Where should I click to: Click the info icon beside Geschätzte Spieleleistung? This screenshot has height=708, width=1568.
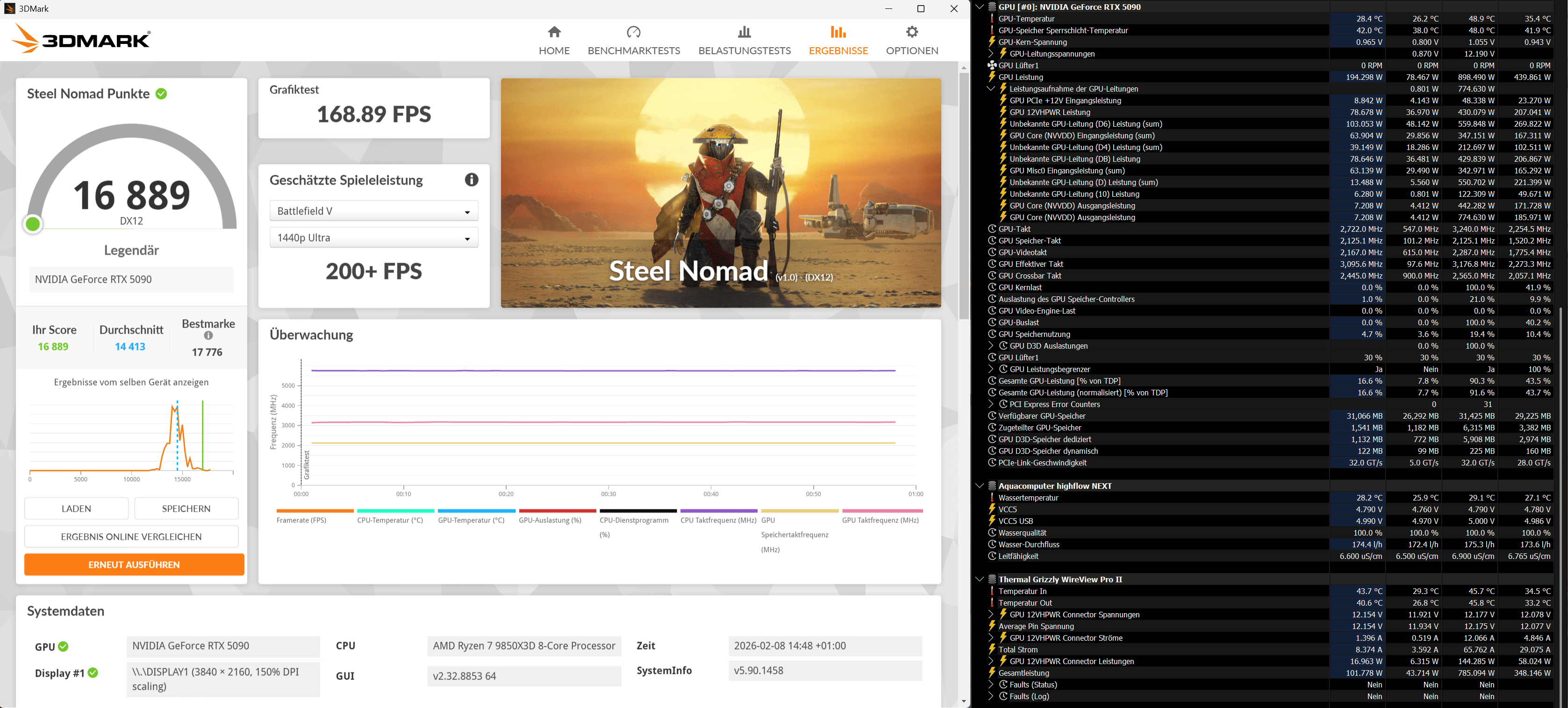(471, 179)
